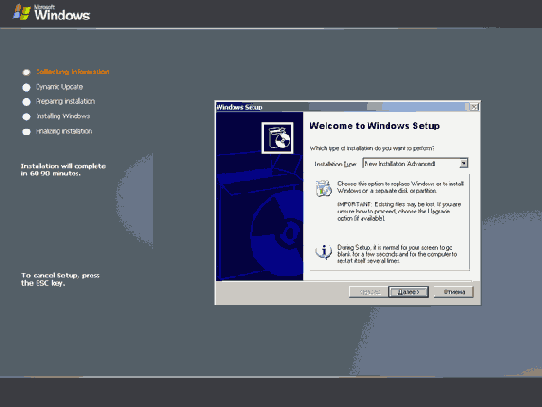
Task: Click the 'Collecting information' step text
Action: (73, 72)
